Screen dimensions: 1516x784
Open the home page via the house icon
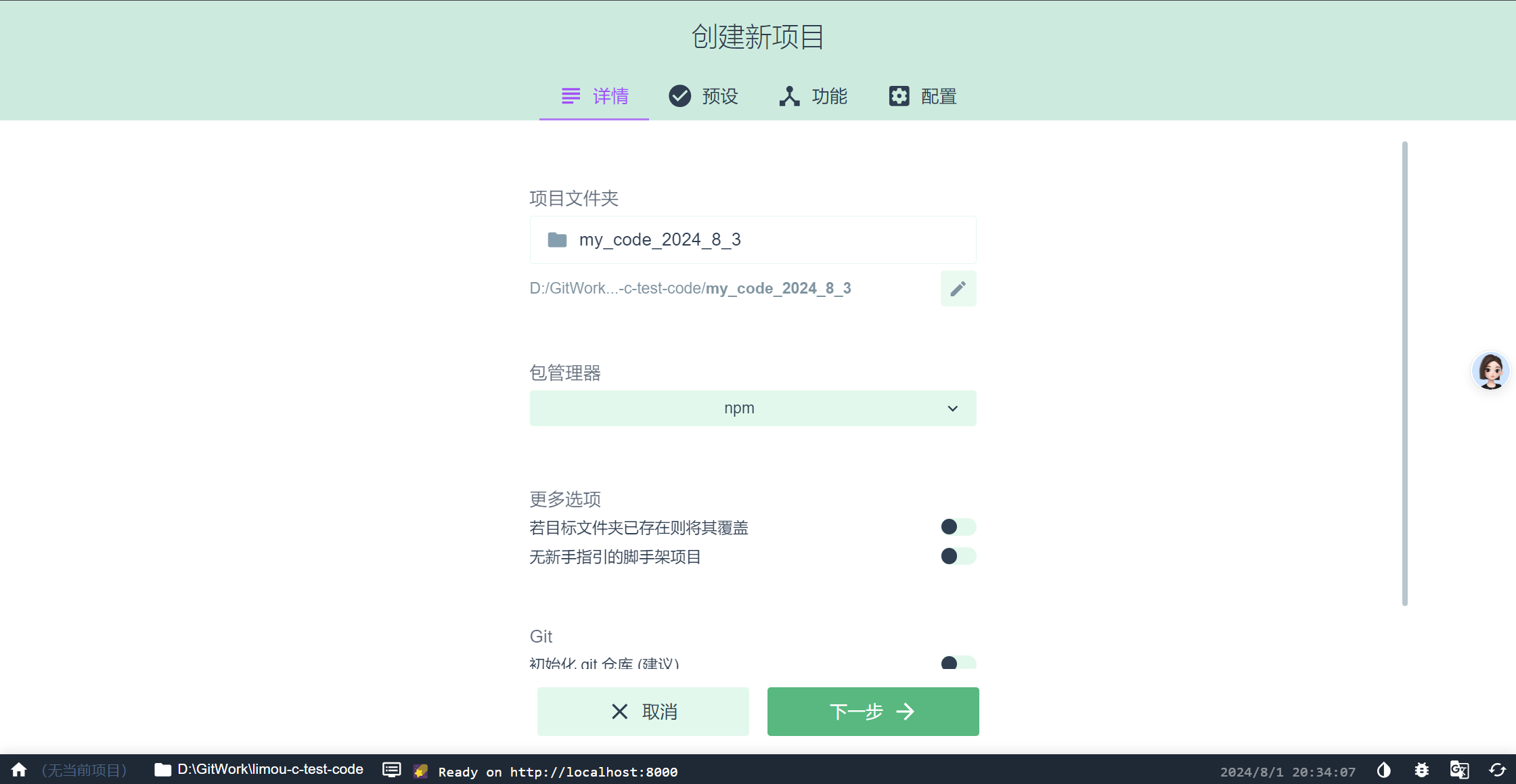coord(18,770)
